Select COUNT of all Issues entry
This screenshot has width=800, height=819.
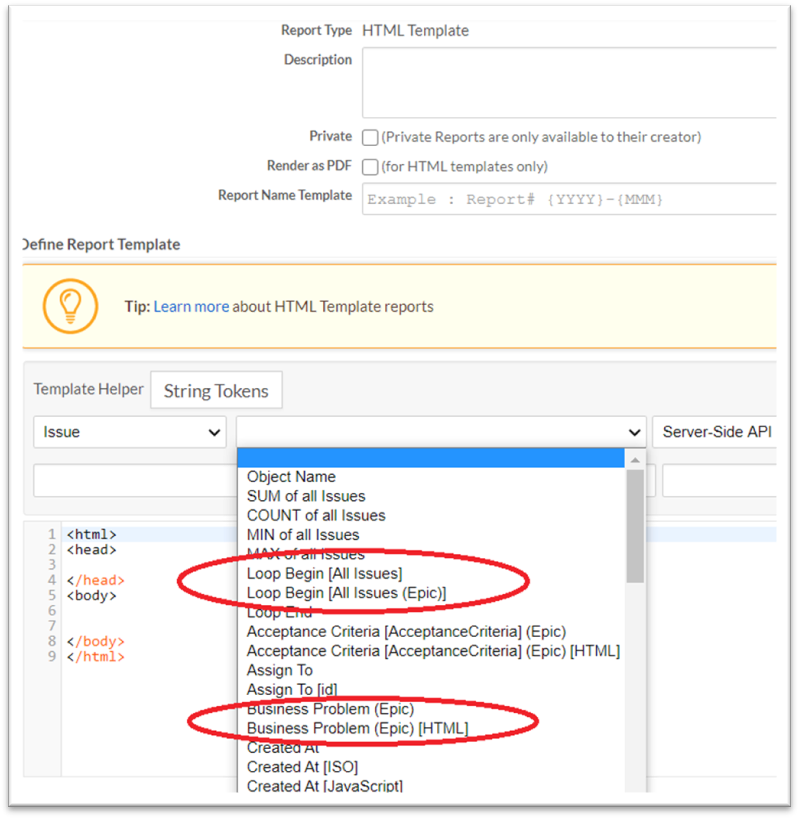316,515
